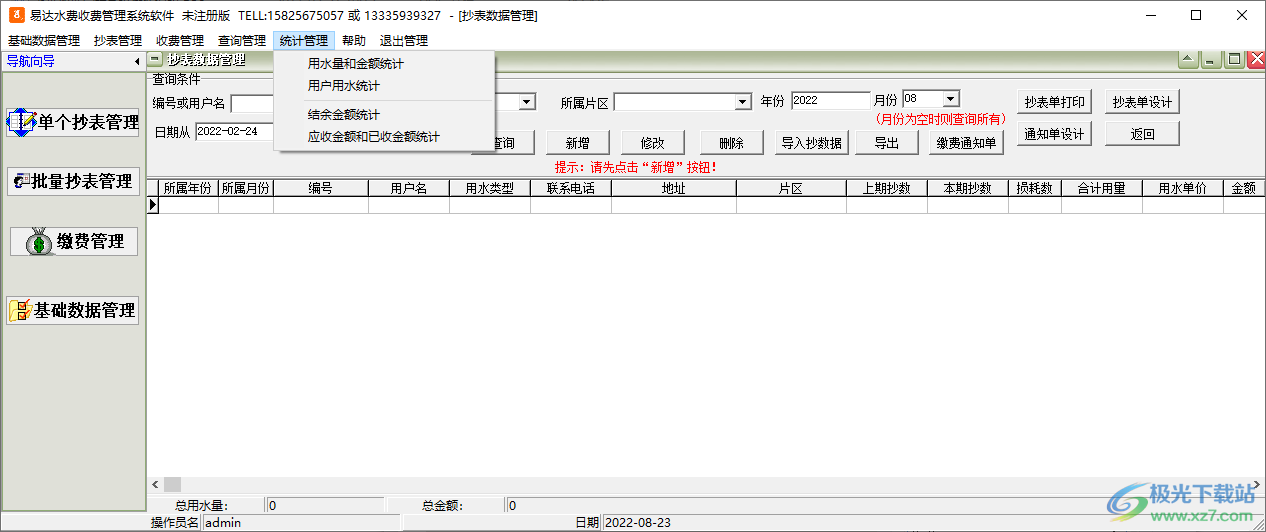
Task: Click the up-arrow button on the inner window bar
Action: click(x=1187, y=60)
